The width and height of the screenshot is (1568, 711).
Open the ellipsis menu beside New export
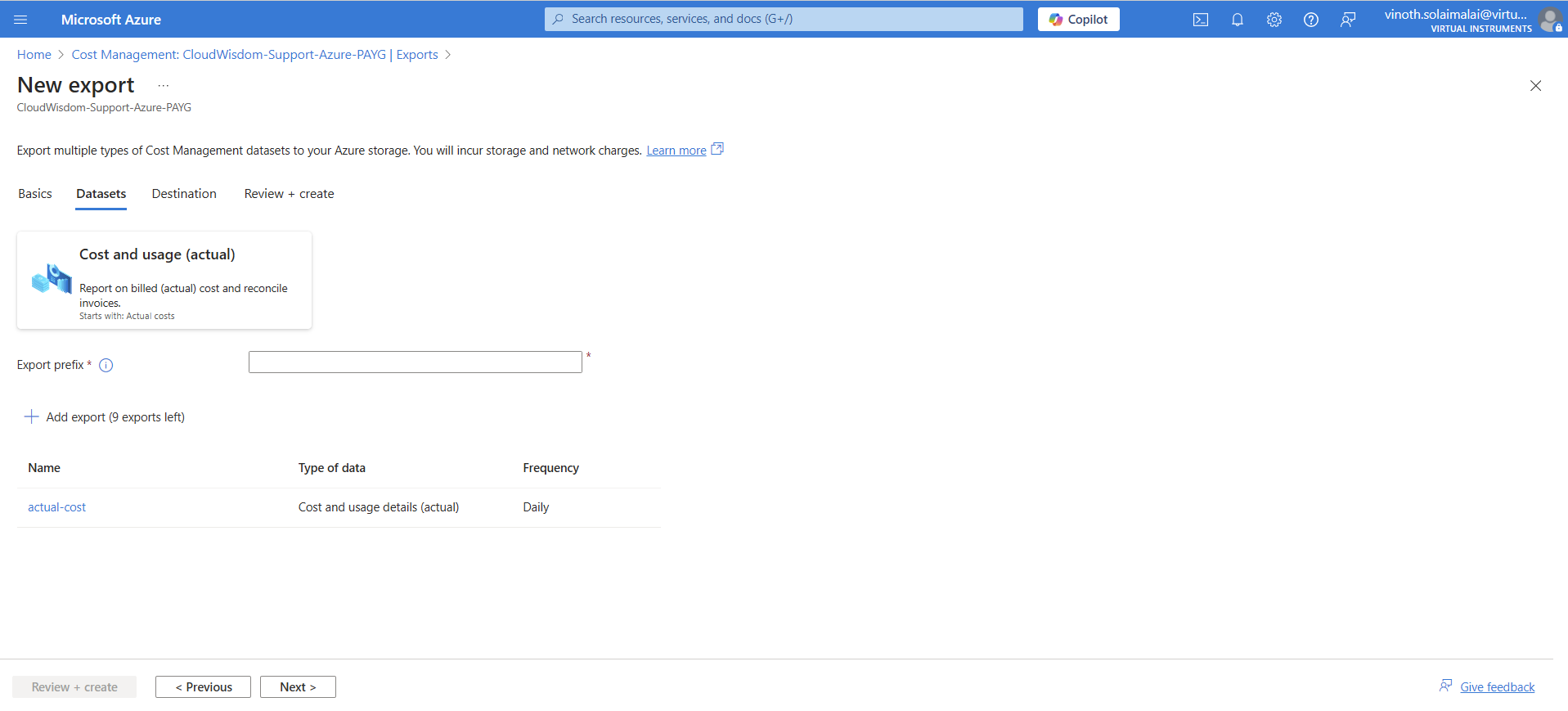164,86
